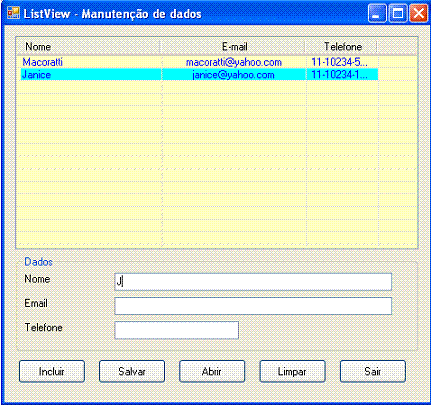Clear fields with the Limpar button
This screenshot has height=405, width=431.
[292, 371]
